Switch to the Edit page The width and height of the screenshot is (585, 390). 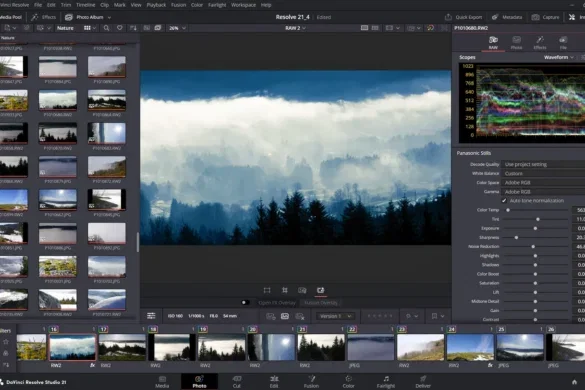click(274, 382)
